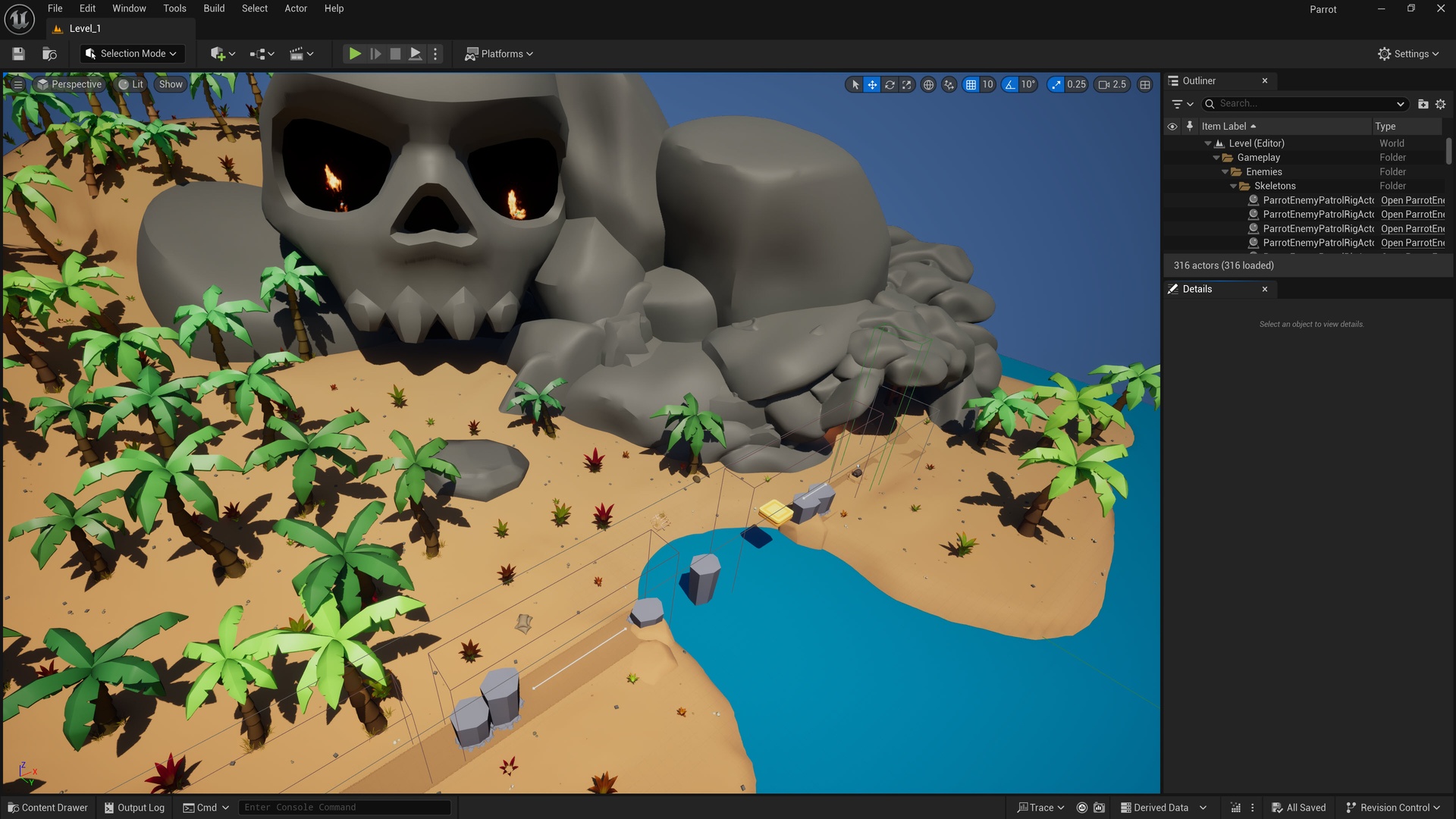The image size is (1456, 819).
Task: Open the viewport layout grid icon
Action: click(x=1145, y=85)
